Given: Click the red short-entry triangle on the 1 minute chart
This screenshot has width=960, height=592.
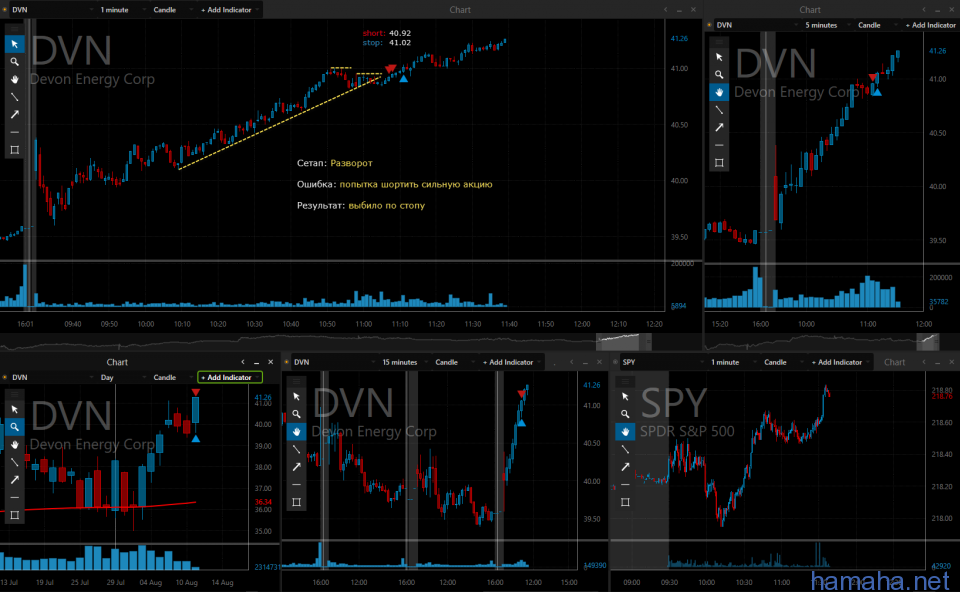Looking at the screenshot, I should coord(391,69).
